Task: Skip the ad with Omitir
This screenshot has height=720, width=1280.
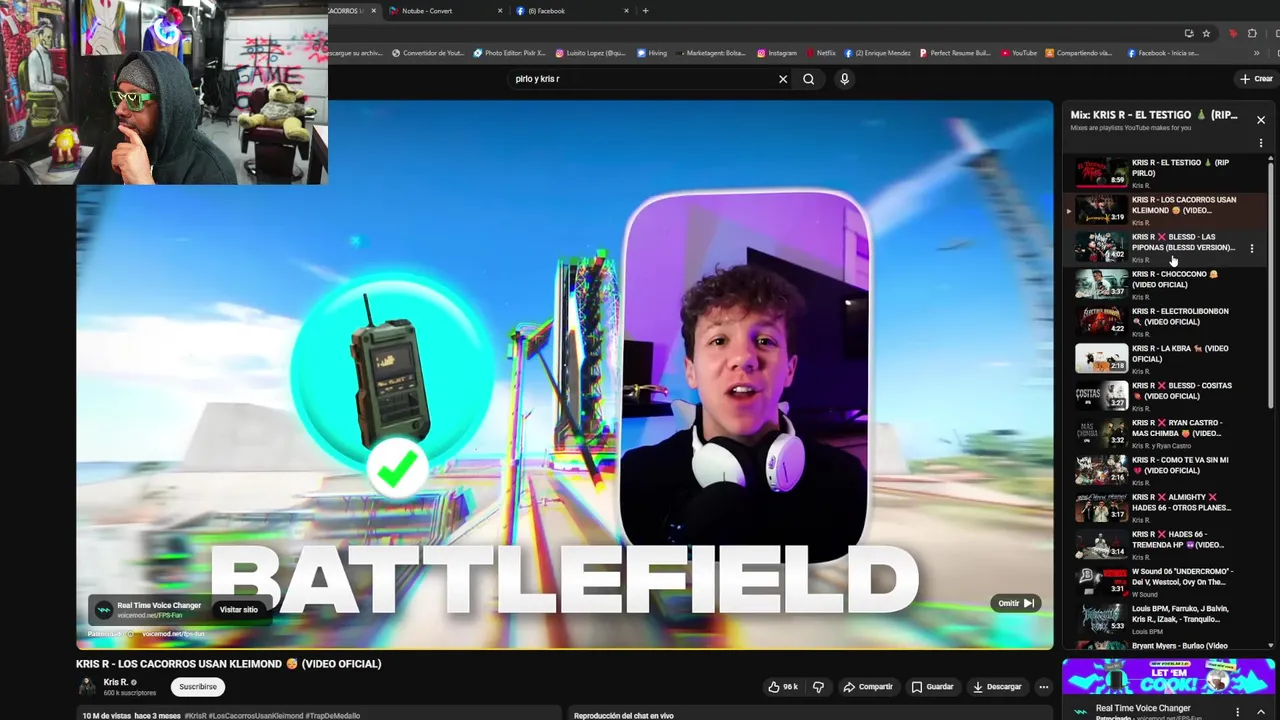Action: (x=1015, y=603)
